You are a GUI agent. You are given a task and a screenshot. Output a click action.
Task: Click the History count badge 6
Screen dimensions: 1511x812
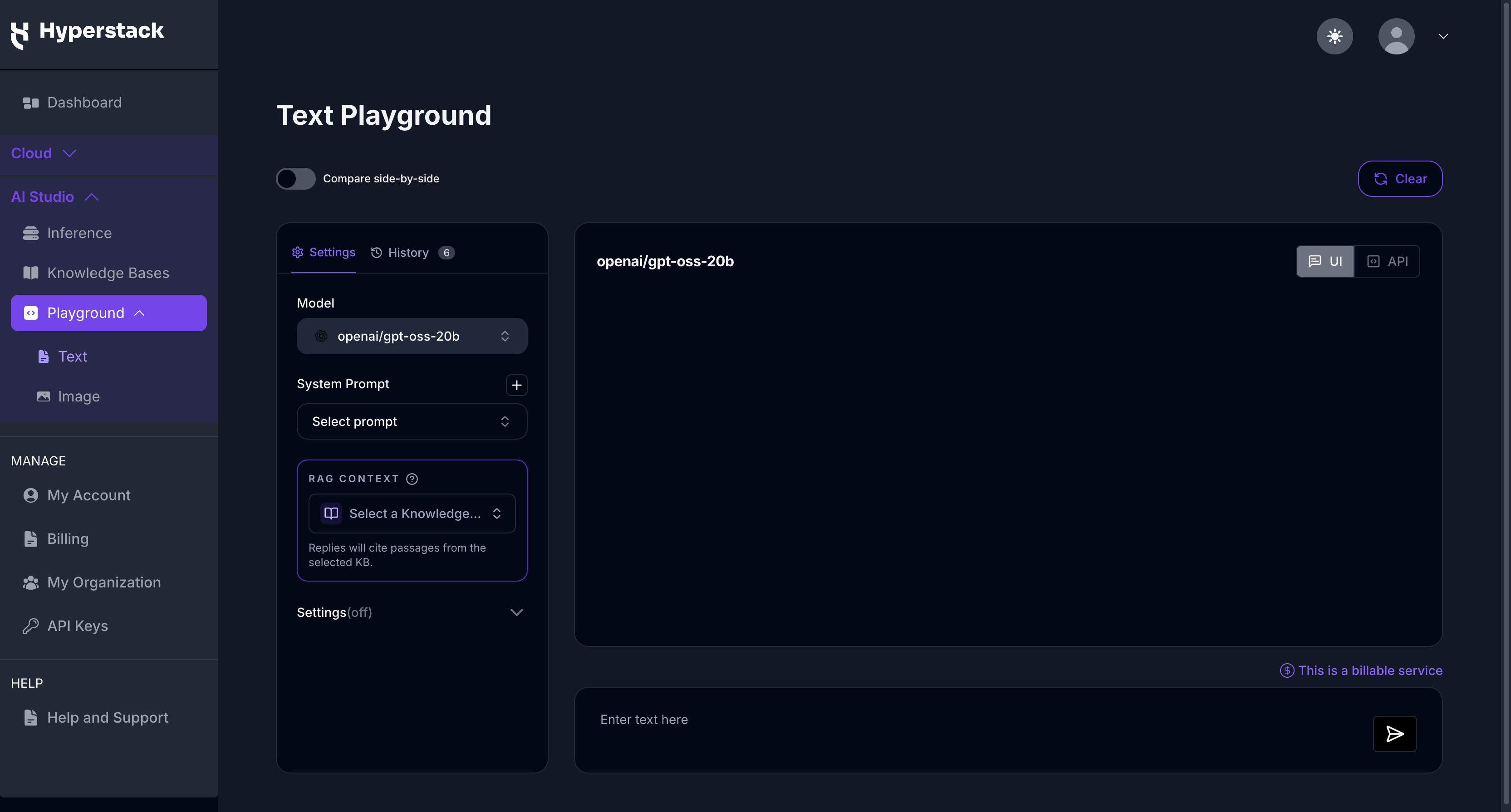pos(446,253)
